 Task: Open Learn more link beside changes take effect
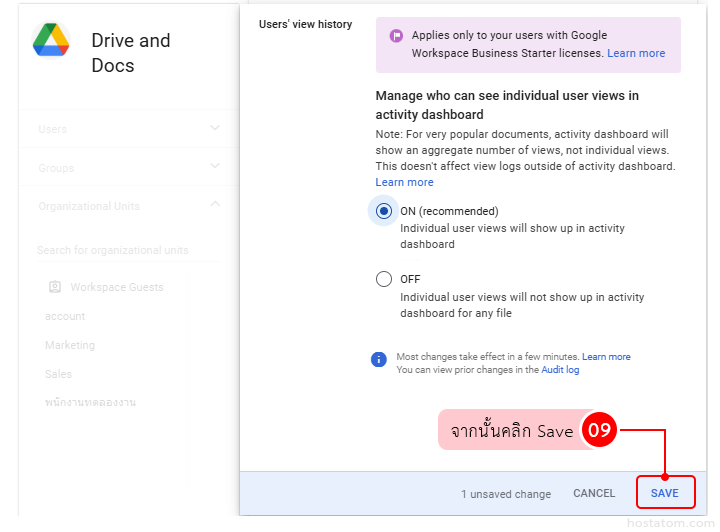606,357
